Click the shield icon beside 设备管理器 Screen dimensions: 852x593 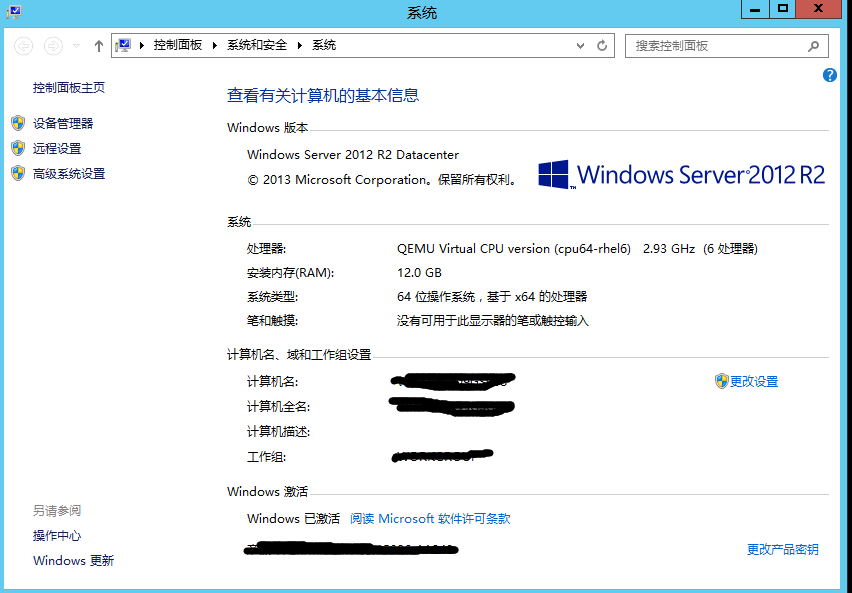(x=18, y=123)
